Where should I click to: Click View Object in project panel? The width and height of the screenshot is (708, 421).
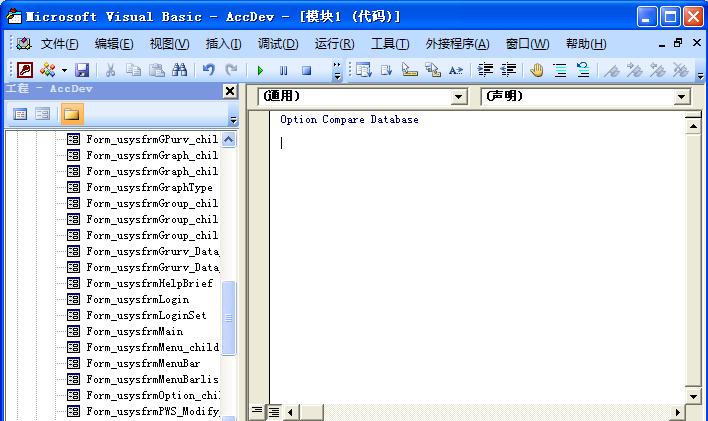coord(42,114)
